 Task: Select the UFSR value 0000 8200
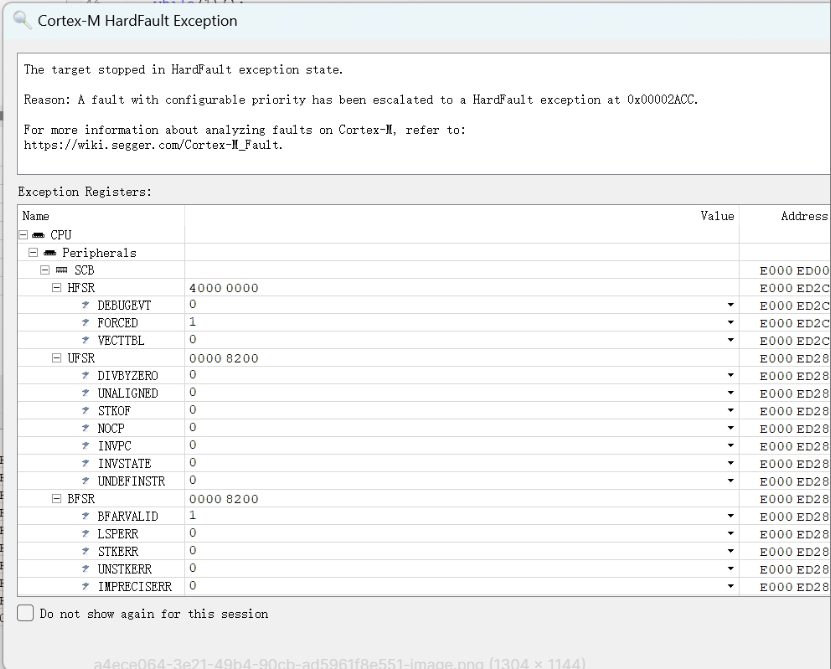point(224,358)
